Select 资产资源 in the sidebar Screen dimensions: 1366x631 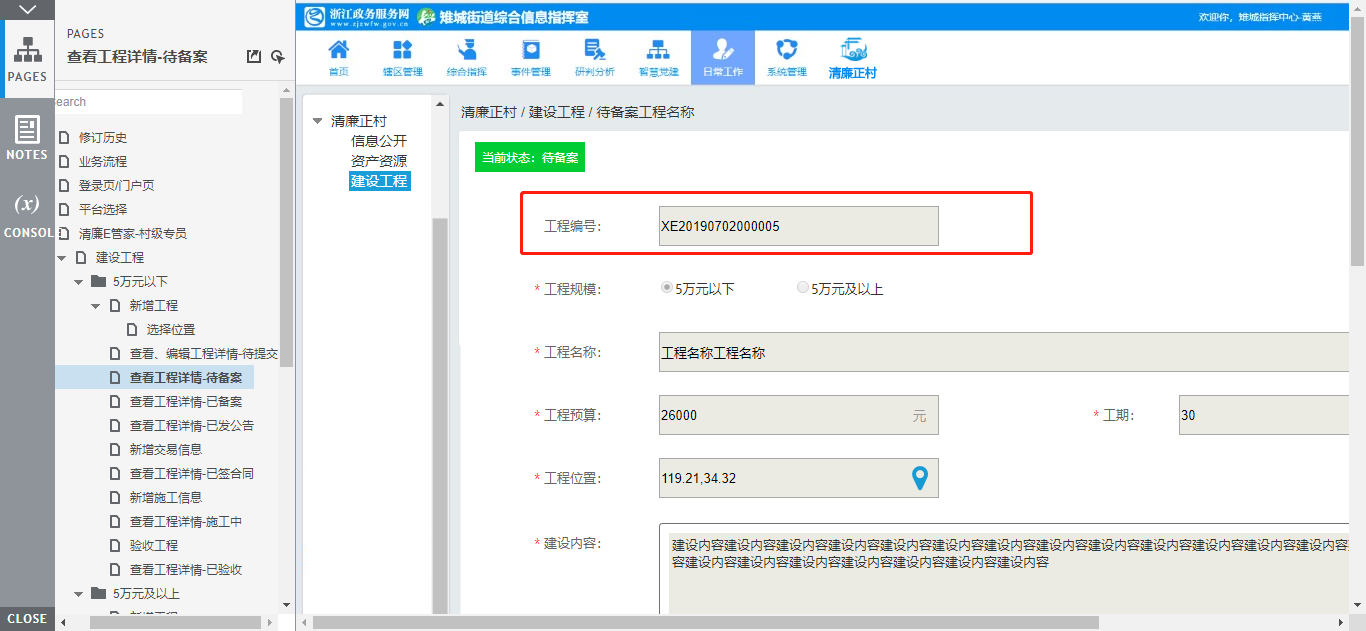[379, 161]
